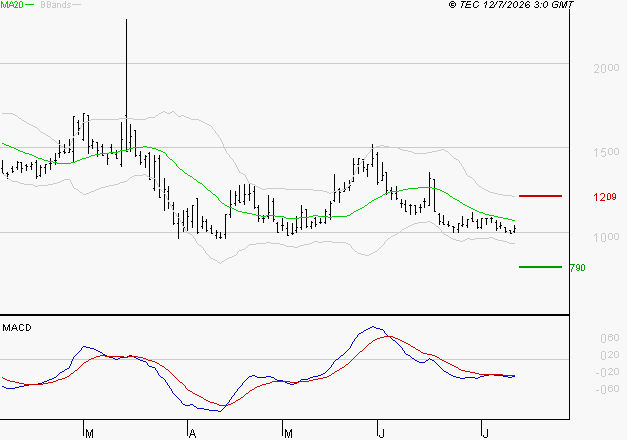Click the MACD panel label
Screen dimensions: 627x440
tap(17, 328)
